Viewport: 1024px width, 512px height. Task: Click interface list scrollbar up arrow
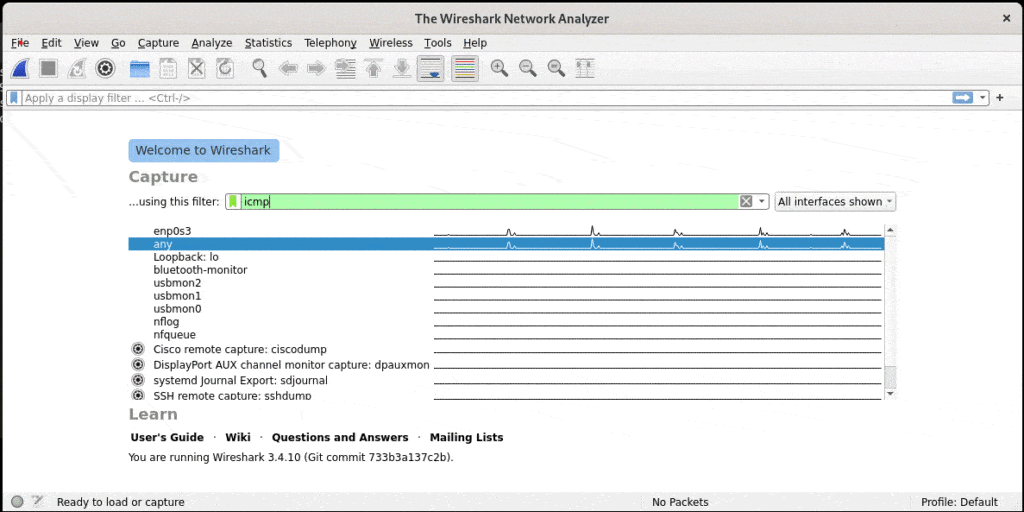pos(890,231)
